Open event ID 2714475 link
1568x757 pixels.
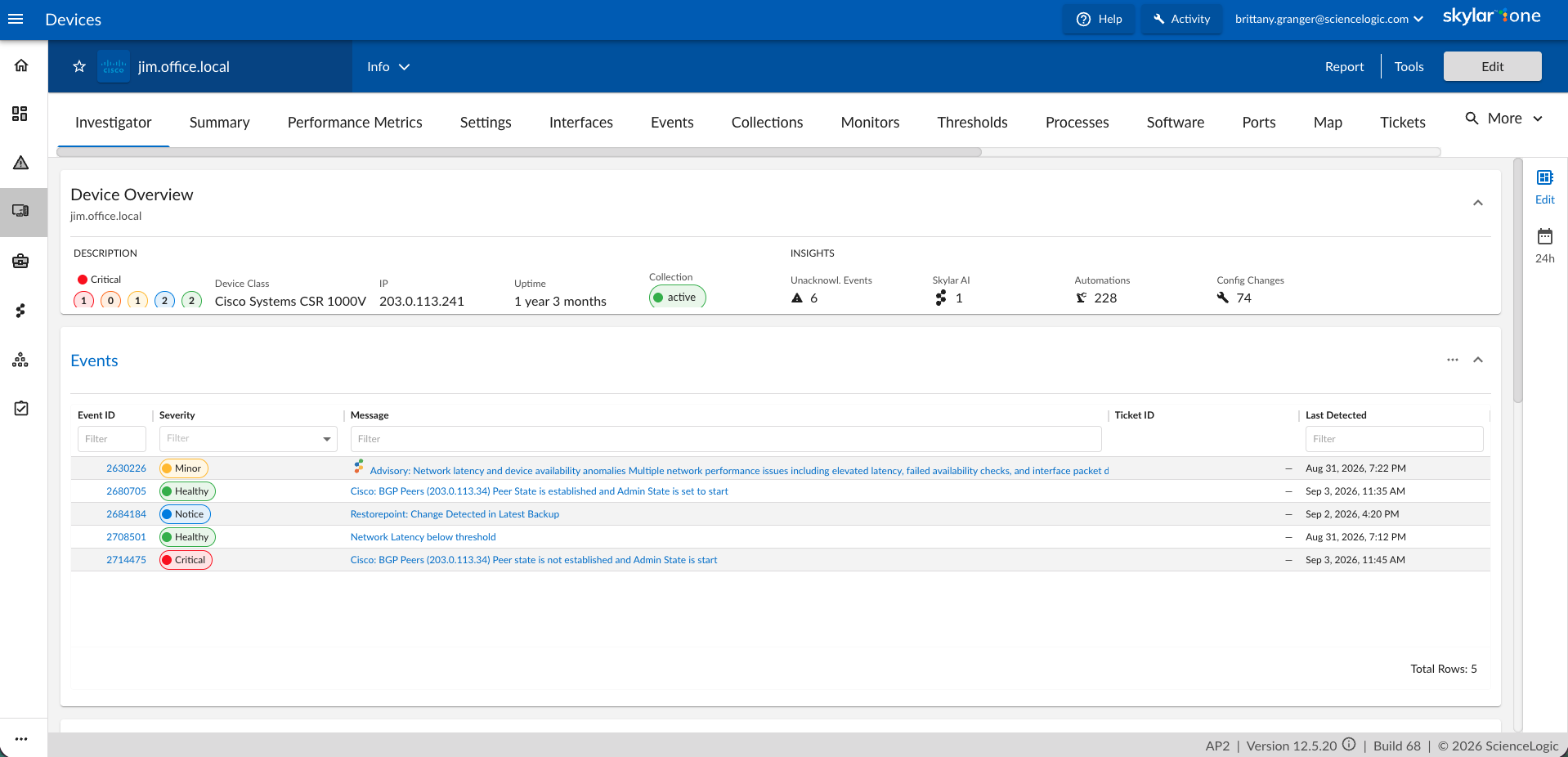126,560
